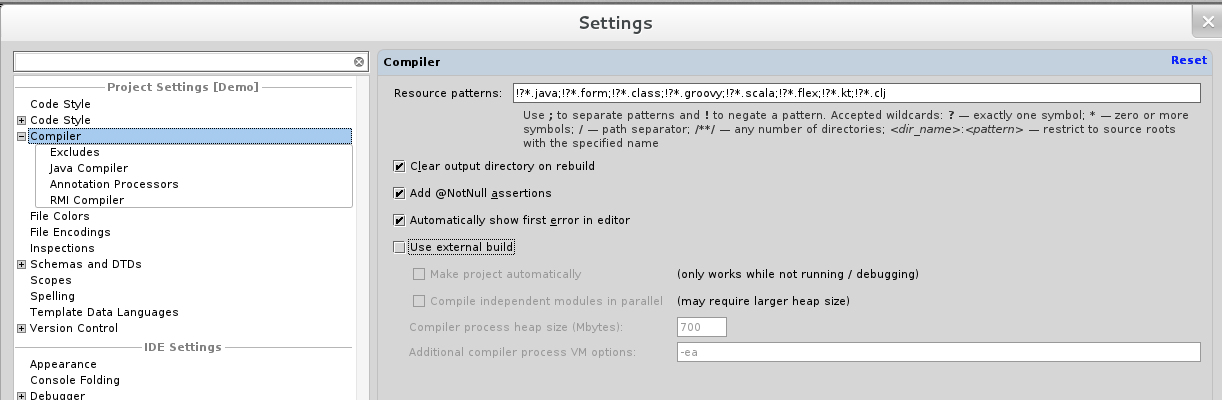Clear the settings search field
The image size is (1222, 400).
(x=359, y=62)
